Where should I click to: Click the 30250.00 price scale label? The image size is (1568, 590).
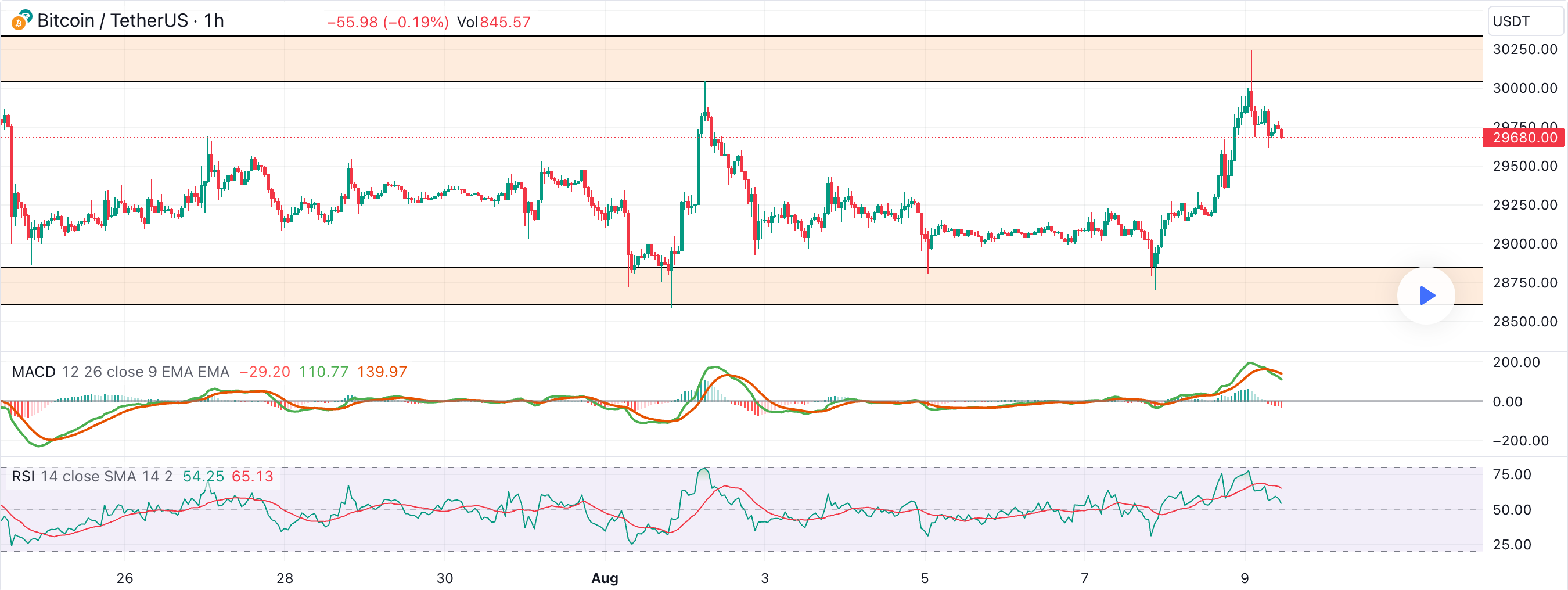1525,49
